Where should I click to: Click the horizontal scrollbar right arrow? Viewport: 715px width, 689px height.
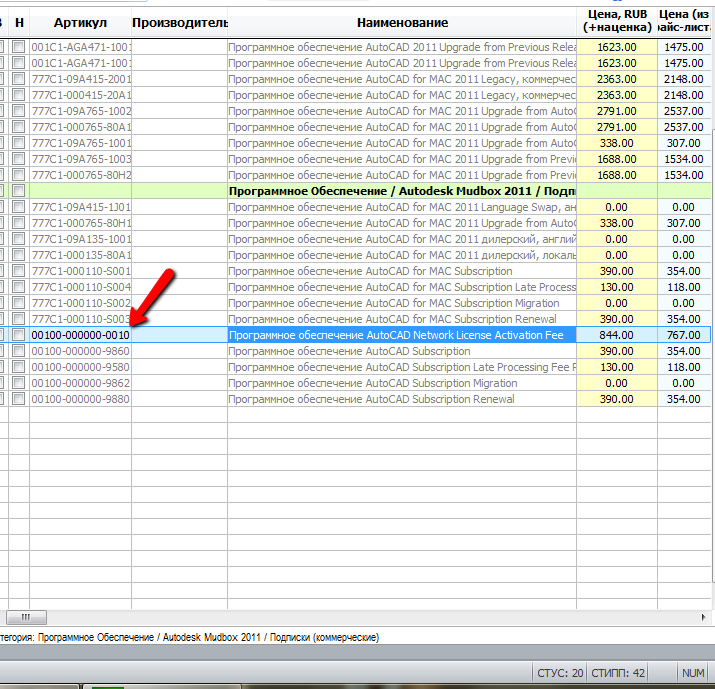703,617
